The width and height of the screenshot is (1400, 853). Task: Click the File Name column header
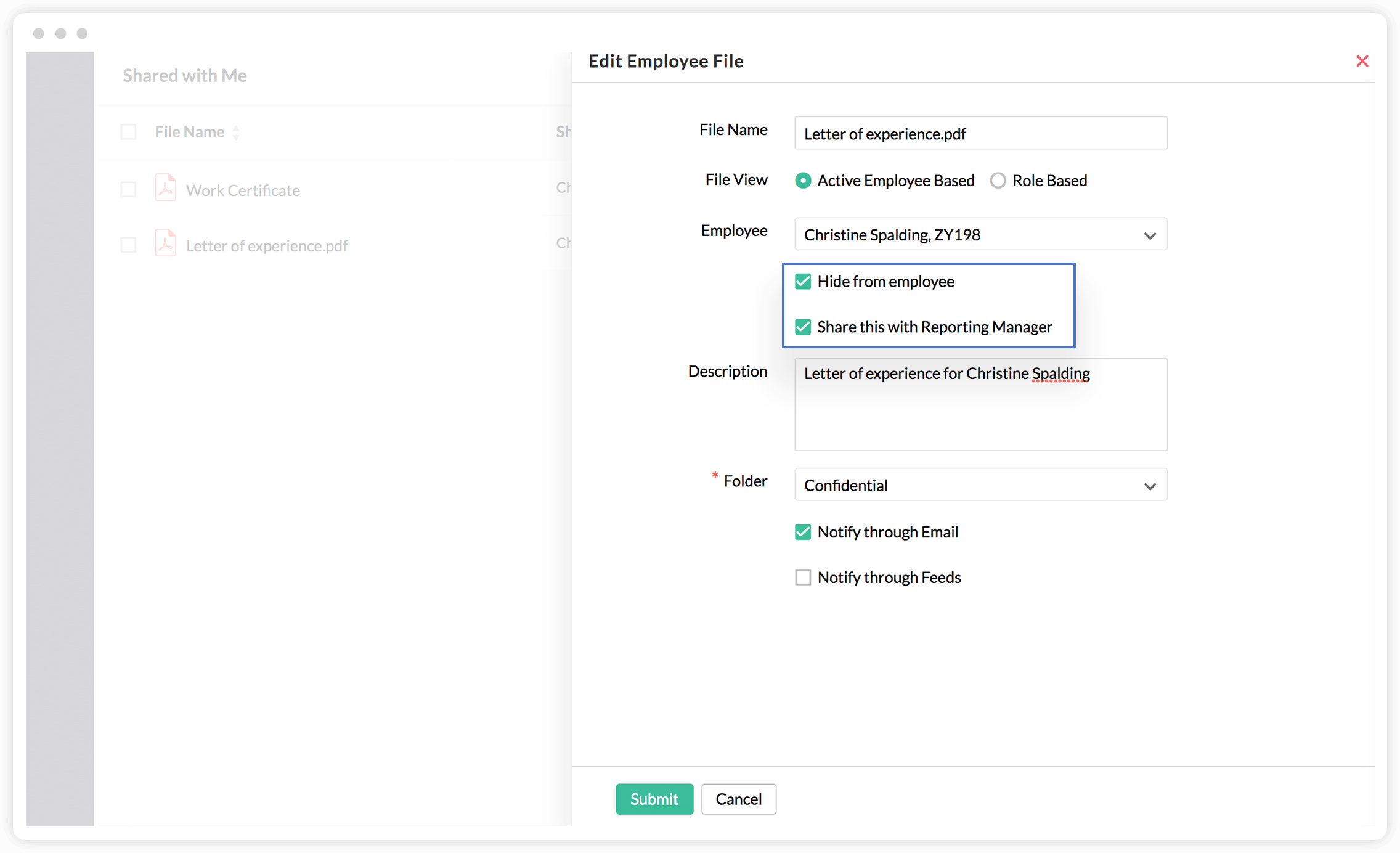click(189, 132)
